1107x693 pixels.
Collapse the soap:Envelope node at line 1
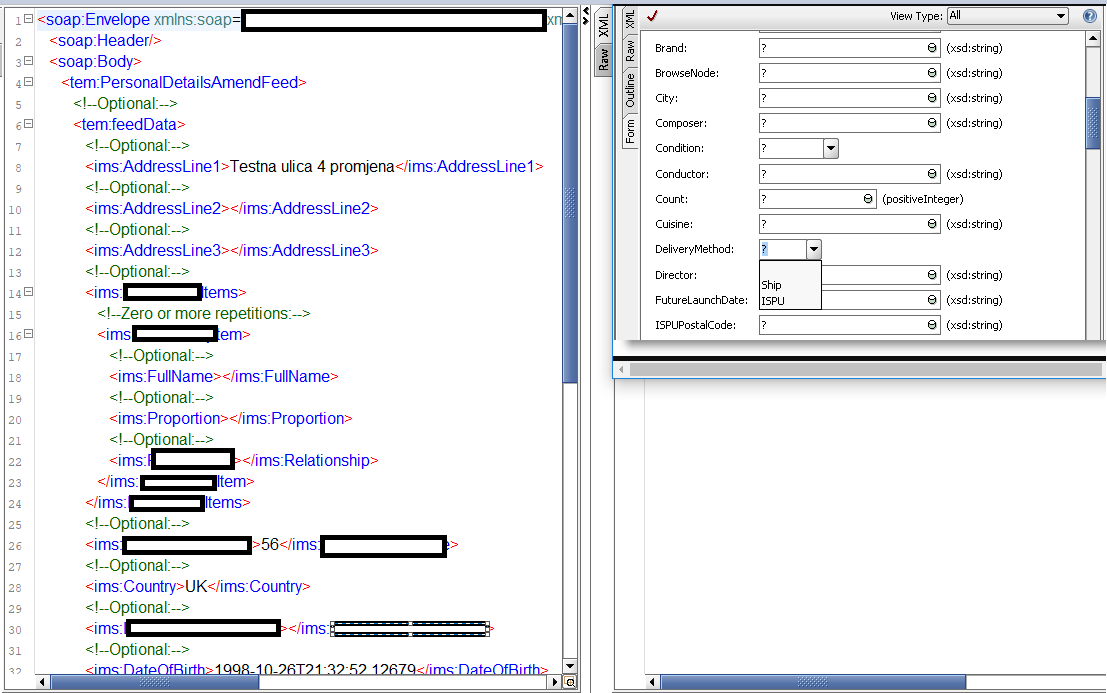[28, 19]
